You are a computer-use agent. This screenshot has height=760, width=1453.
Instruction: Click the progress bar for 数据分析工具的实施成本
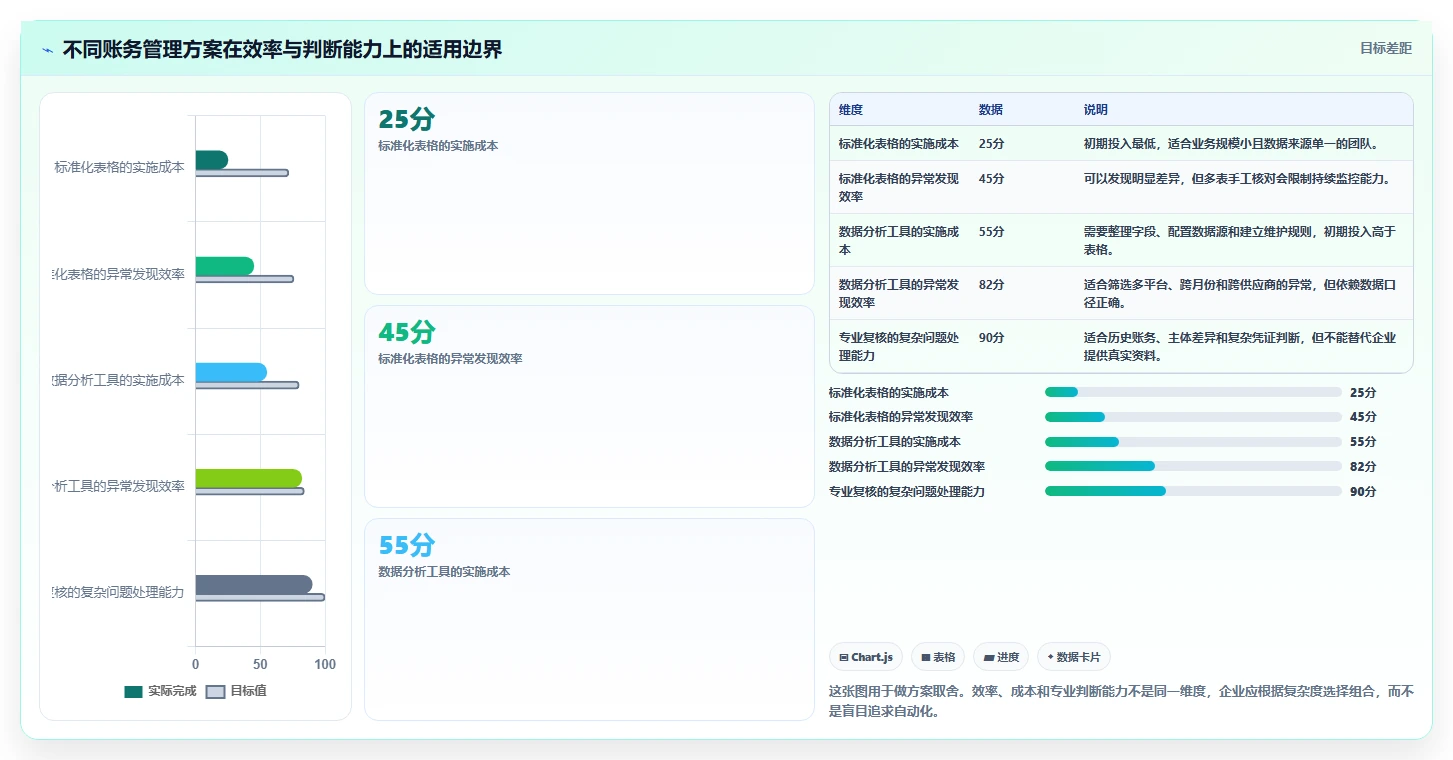[1193, 442]
